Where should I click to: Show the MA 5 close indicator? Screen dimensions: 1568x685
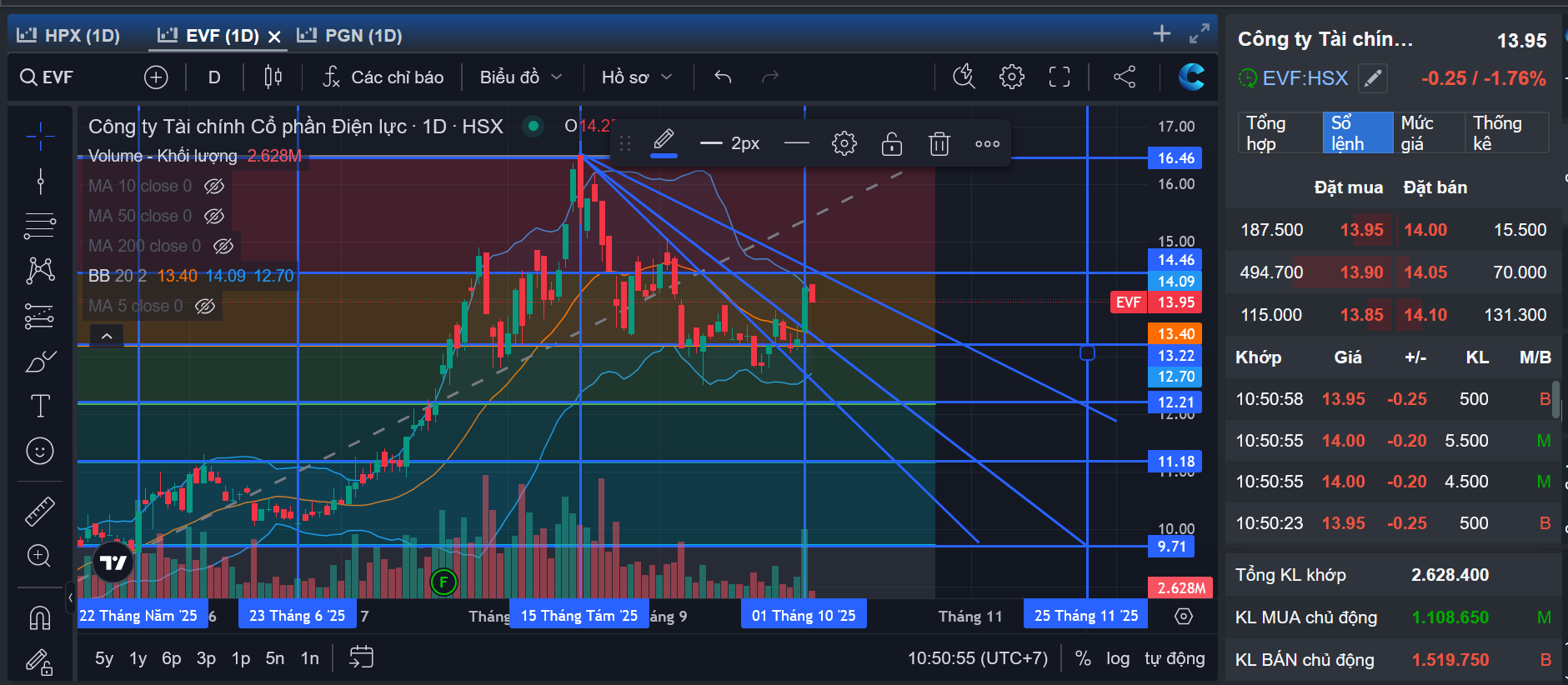click(x=205, y=306)
